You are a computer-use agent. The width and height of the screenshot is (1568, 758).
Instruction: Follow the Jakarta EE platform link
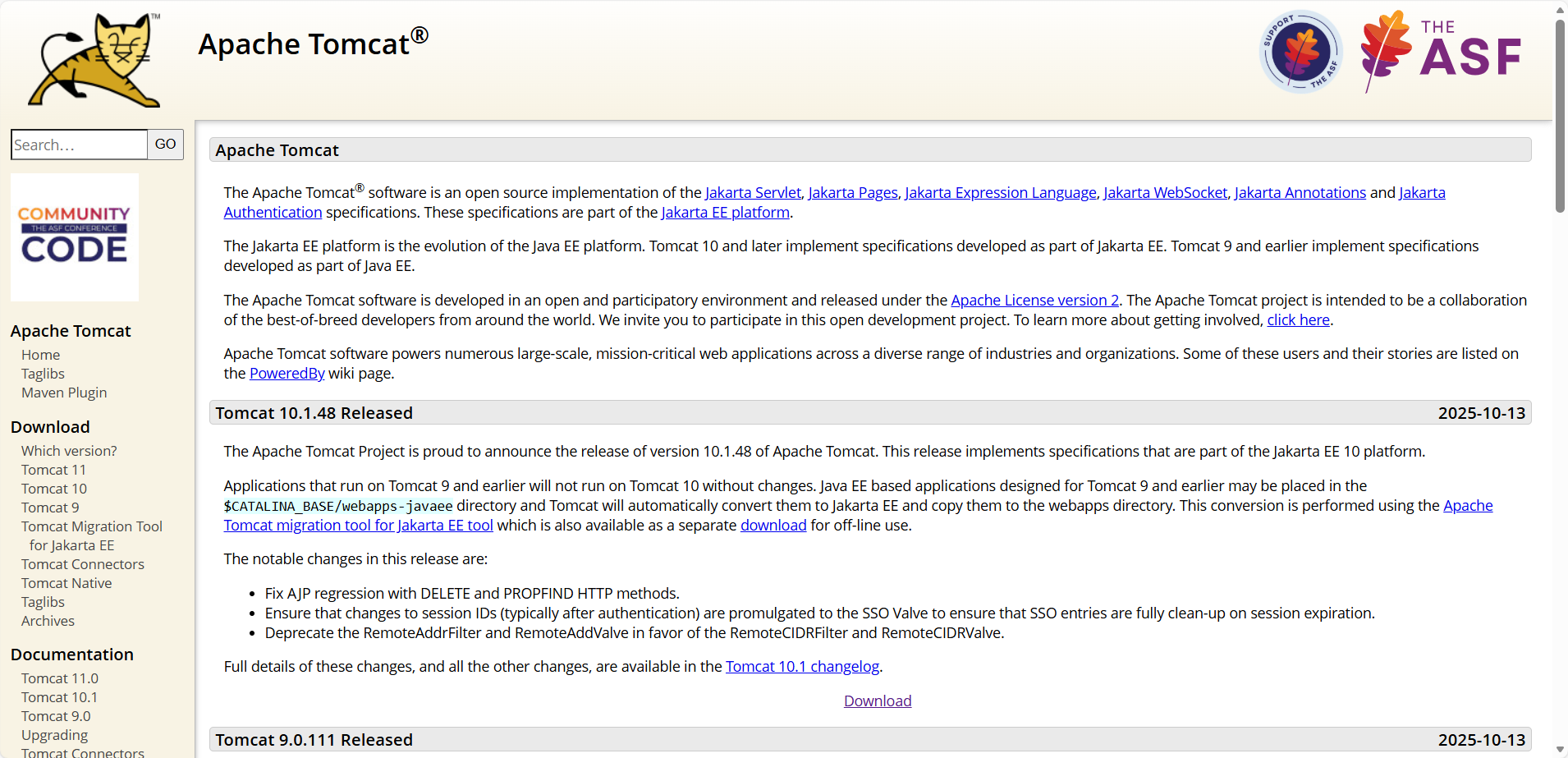(726, 213)
